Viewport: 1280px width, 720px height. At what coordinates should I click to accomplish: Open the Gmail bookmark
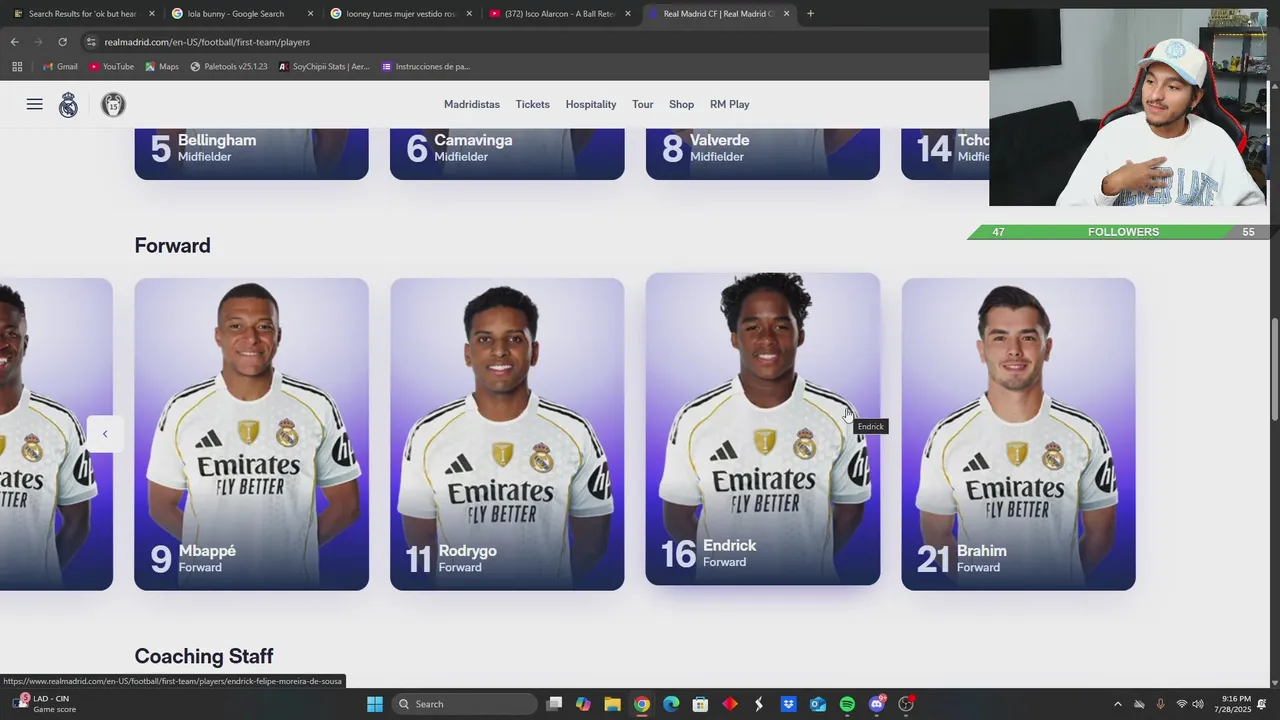[x=60, y=67]
